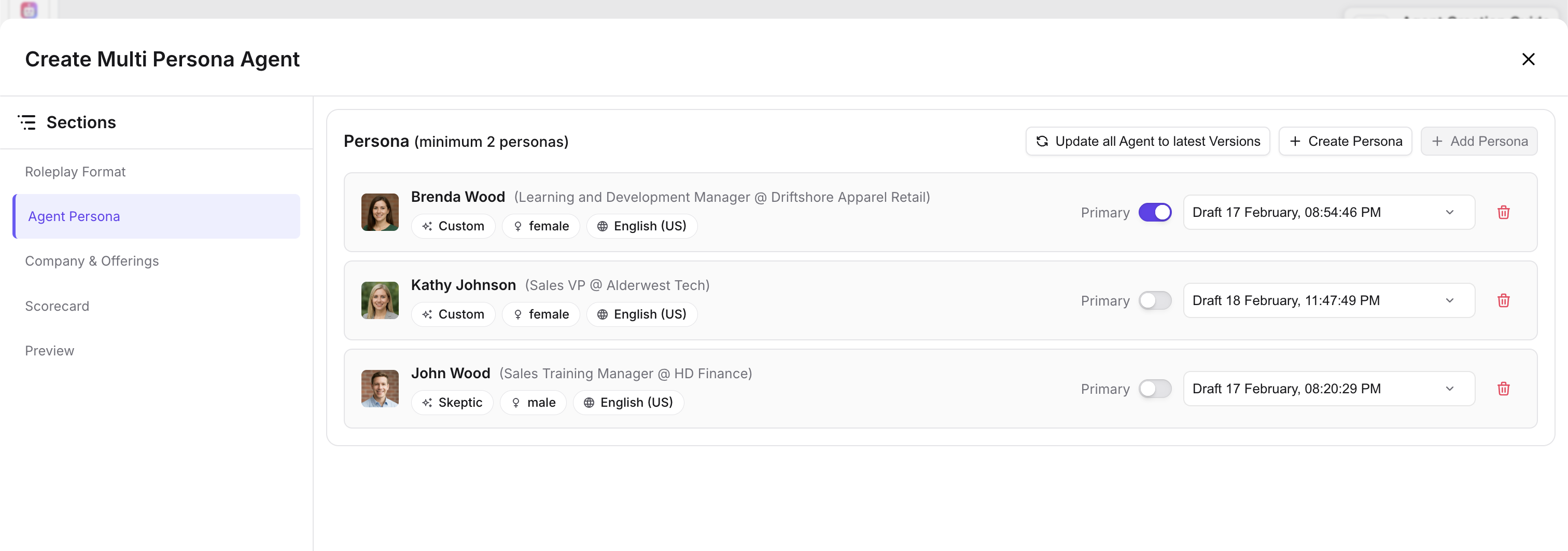This screenshot has width=1568, height=551.
Task: Delete the Brenda Wood persona
Action: pyautogui.click(x=1503, y=213)
